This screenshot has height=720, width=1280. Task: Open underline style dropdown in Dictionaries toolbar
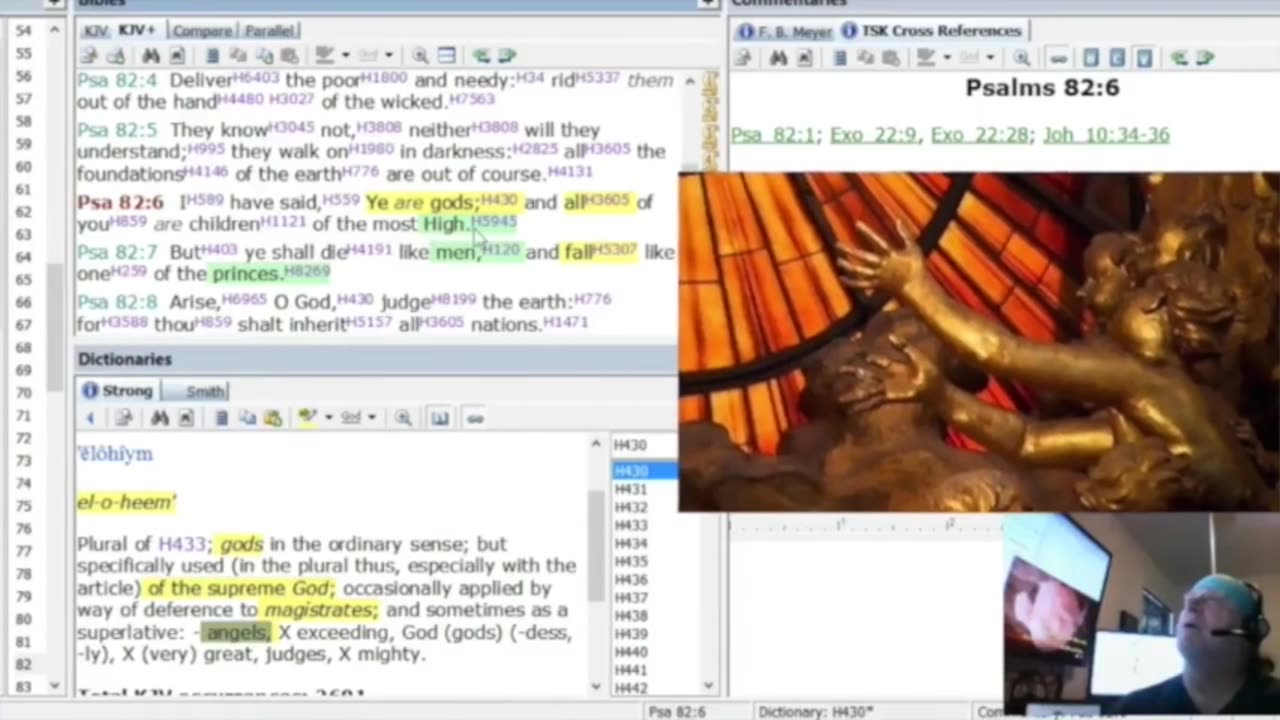click(372, 418)
